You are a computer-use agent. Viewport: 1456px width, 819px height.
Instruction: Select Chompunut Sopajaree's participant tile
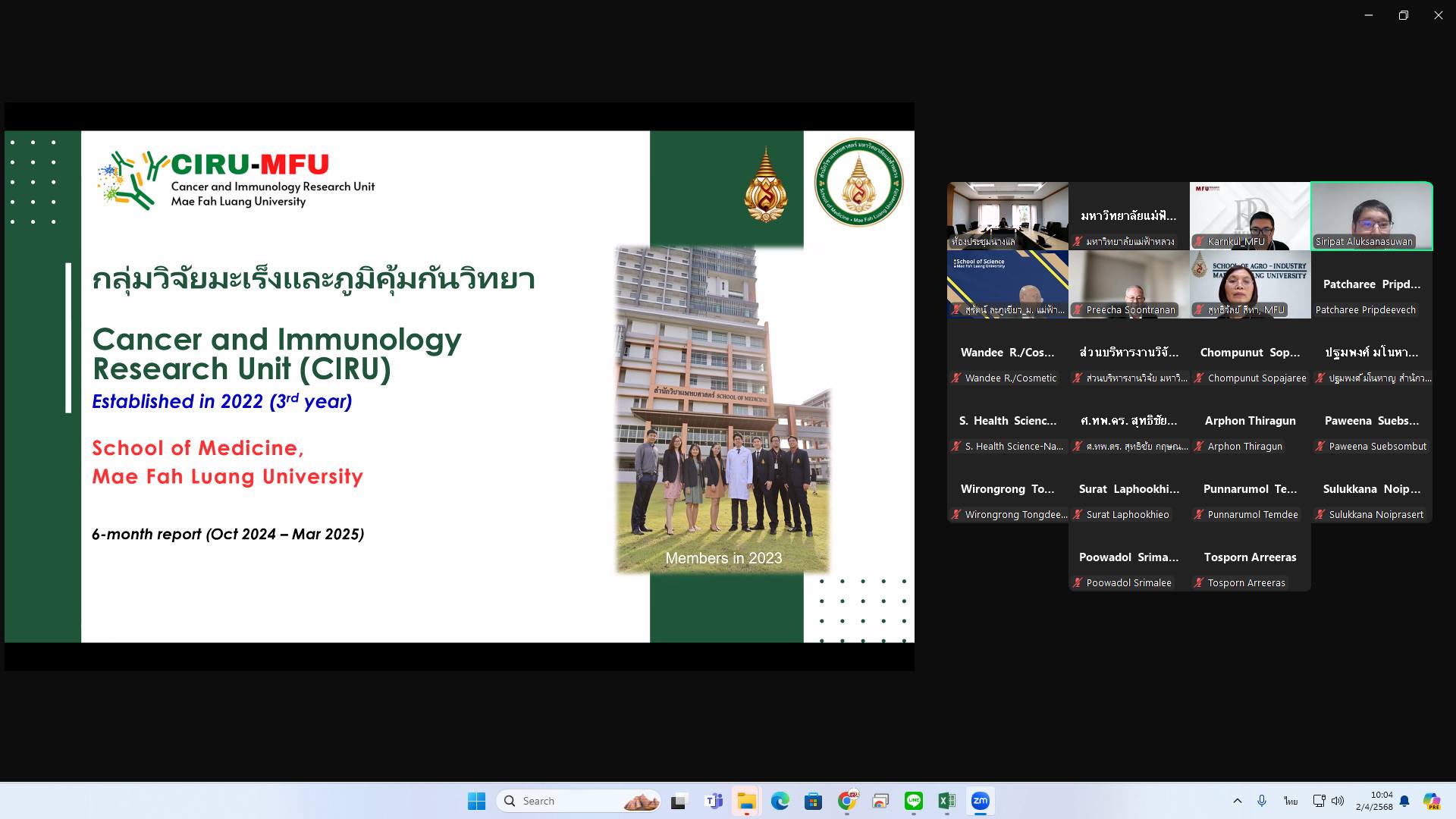click(x=1250, y=353)
